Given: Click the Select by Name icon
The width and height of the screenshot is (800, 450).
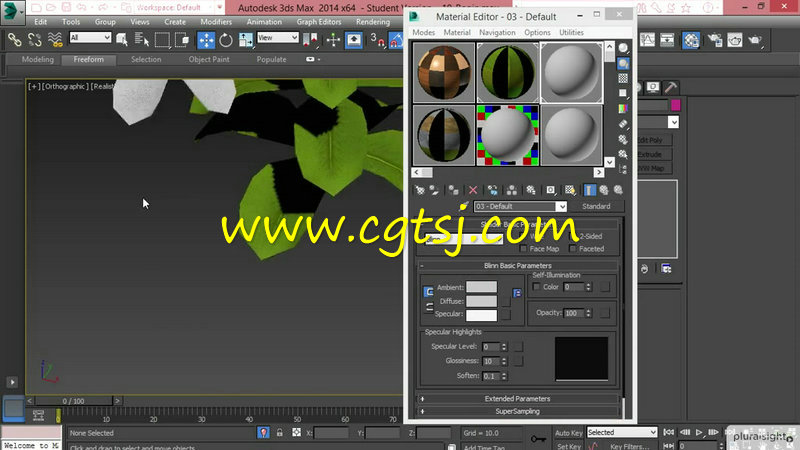Looking at the screenshot, I should coord(141,39).
